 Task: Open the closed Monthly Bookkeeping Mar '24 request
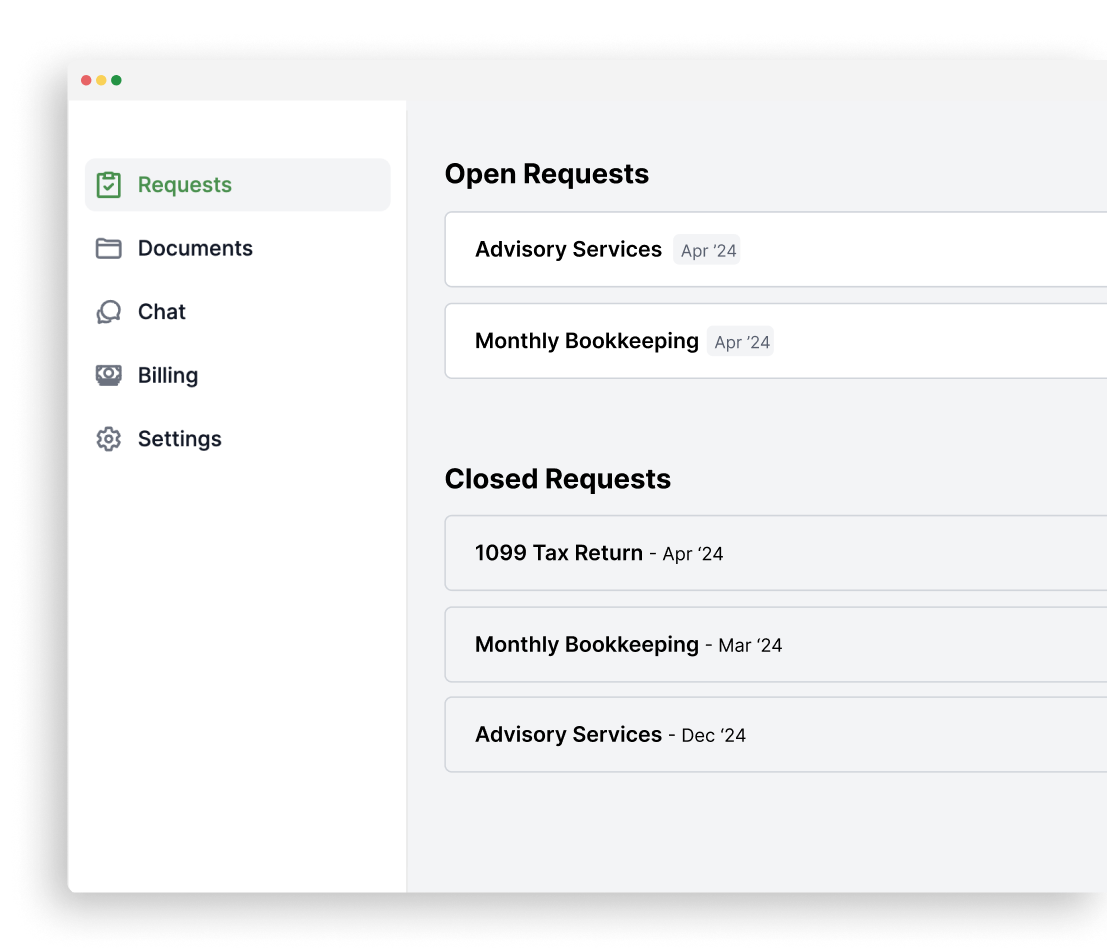coord(776,645)
